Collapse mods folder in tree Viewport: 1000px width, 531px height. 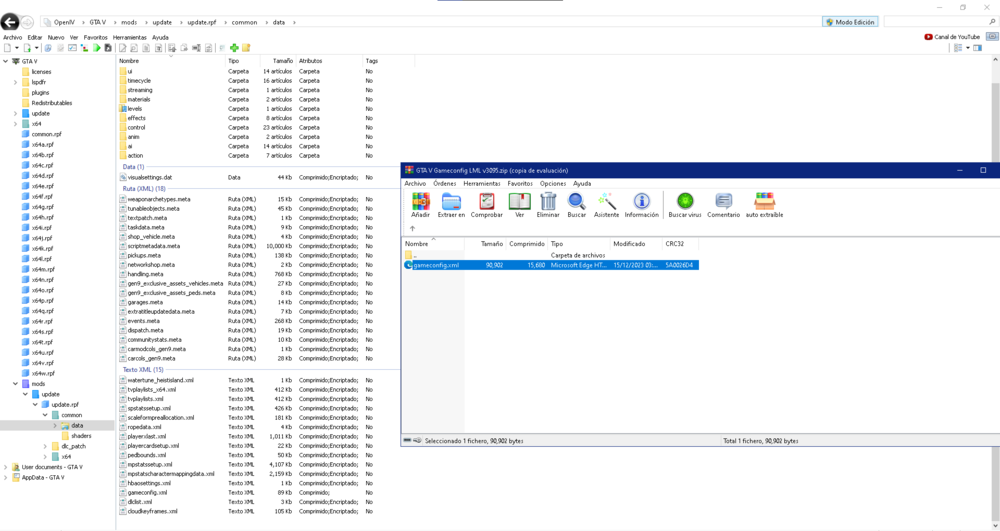click(x=15, y=384)
